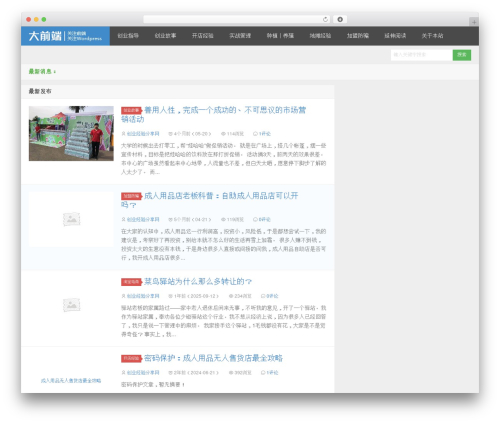Click the author icon under 菜鸟驿站 article
Screen dimensions: 500x423
[x=123, y=296]
